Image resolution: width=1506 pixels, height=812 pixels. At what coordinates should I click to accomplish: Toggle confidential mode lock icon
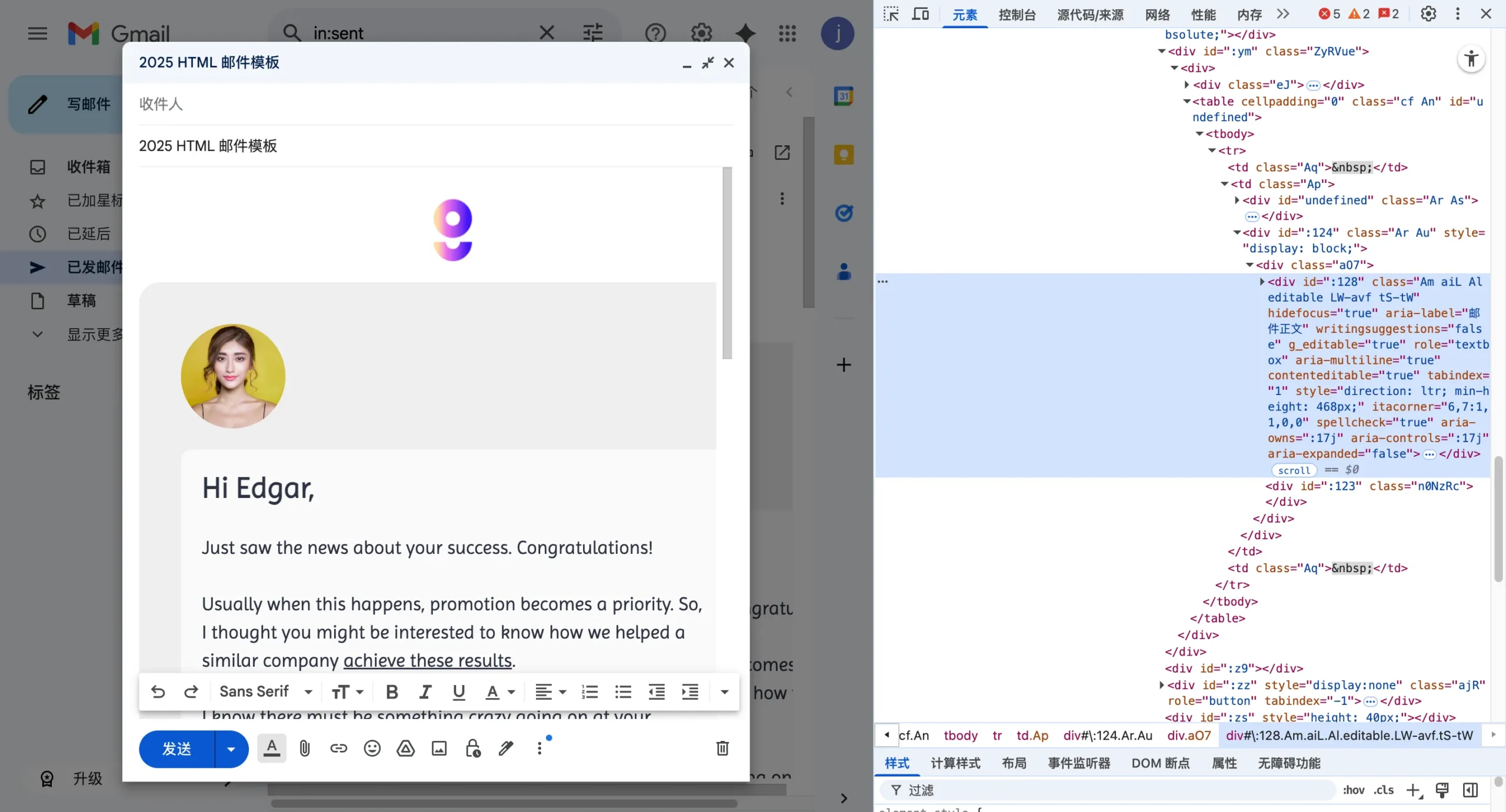473,748
